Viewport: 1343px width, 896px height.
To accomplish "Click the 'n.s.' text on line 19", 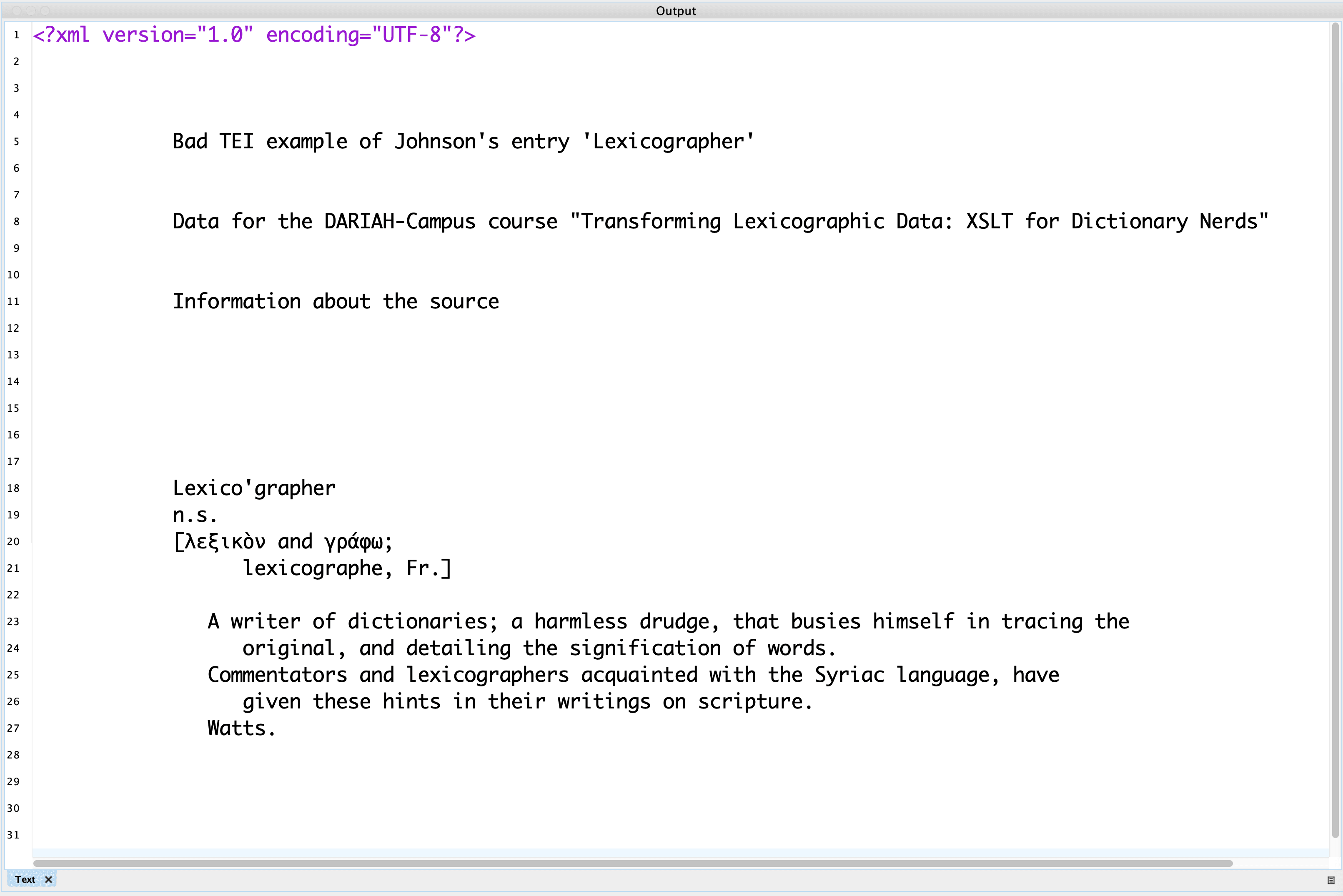I will click(x=195, y=516).
